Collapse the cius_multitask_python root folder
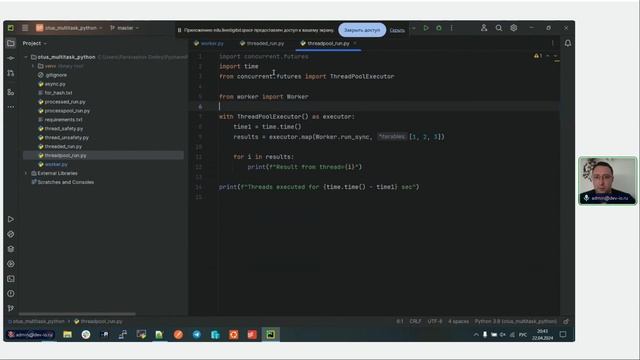Image resolution: width=640 pixels, height=360 pixels. [x=26, y=57]
